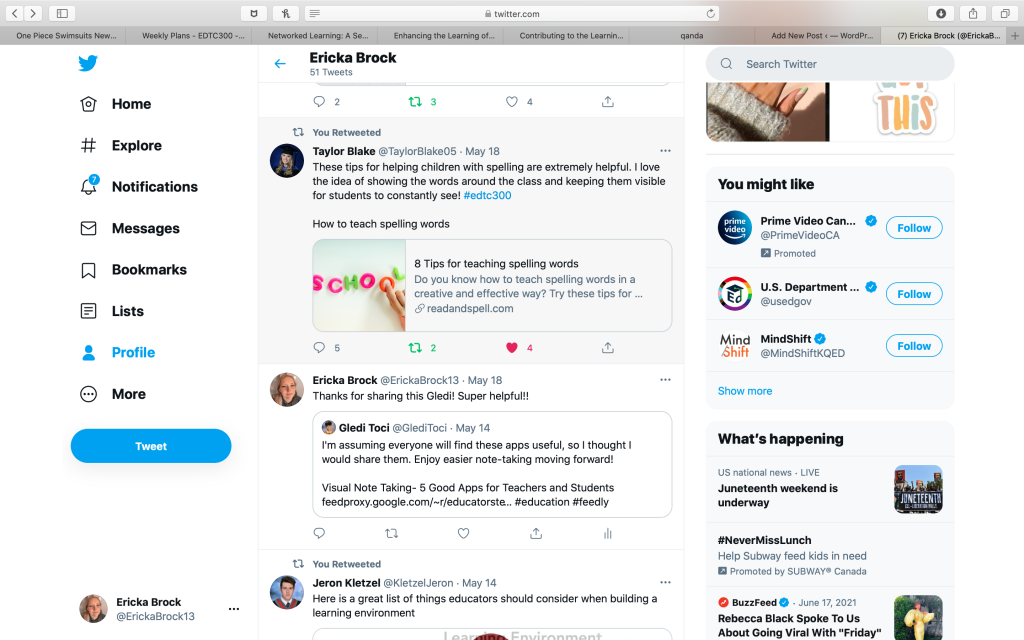Click Safari share button
This screenshot has width=1024, height=640.
pyautogui.click(x=973, y=13)
